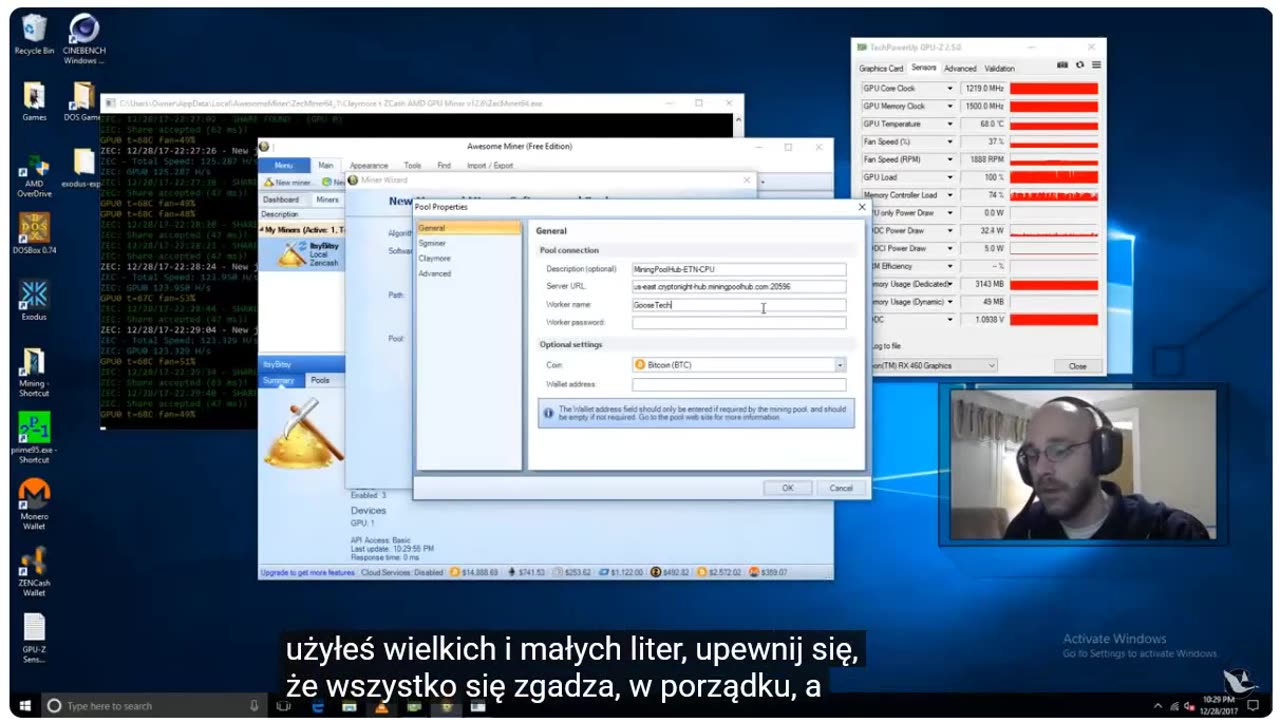Image resolution: width=1280 pixels, height=720 pixels.
Task: Click Cancel in the Pool Properties dialog
Action: tap(841, 488)
